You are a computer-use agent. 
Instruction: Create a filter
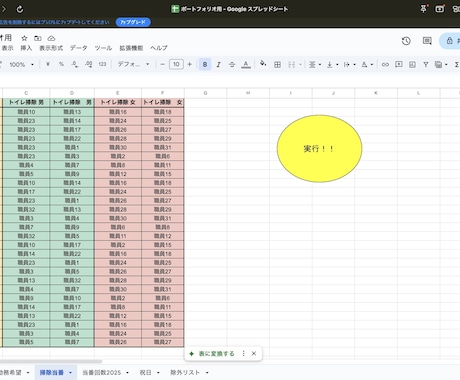(x=426, y=64)
